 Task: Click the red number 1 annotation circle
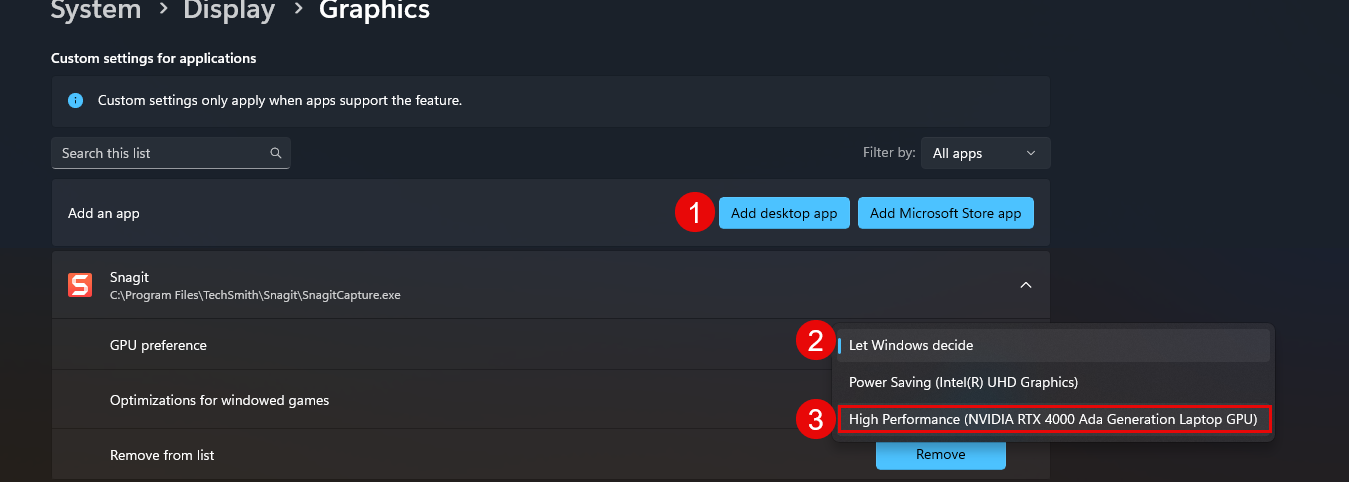tap(693, 213)
